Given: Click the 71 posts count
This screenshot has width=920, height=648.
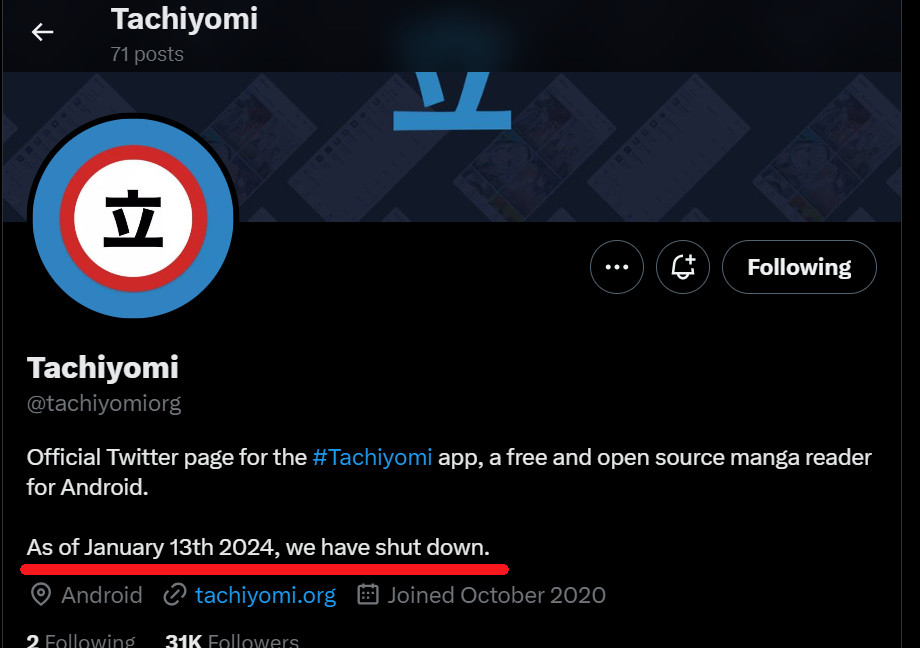Looking at the screenshot, I should pos(147,54).
